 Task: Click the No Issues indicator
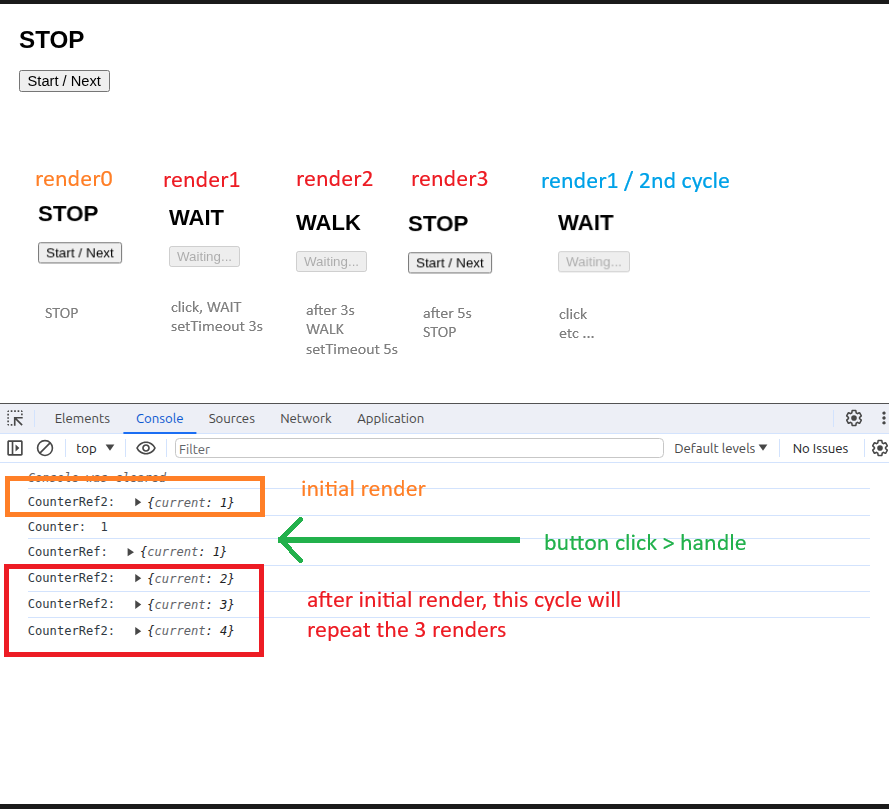coord(820,448)
